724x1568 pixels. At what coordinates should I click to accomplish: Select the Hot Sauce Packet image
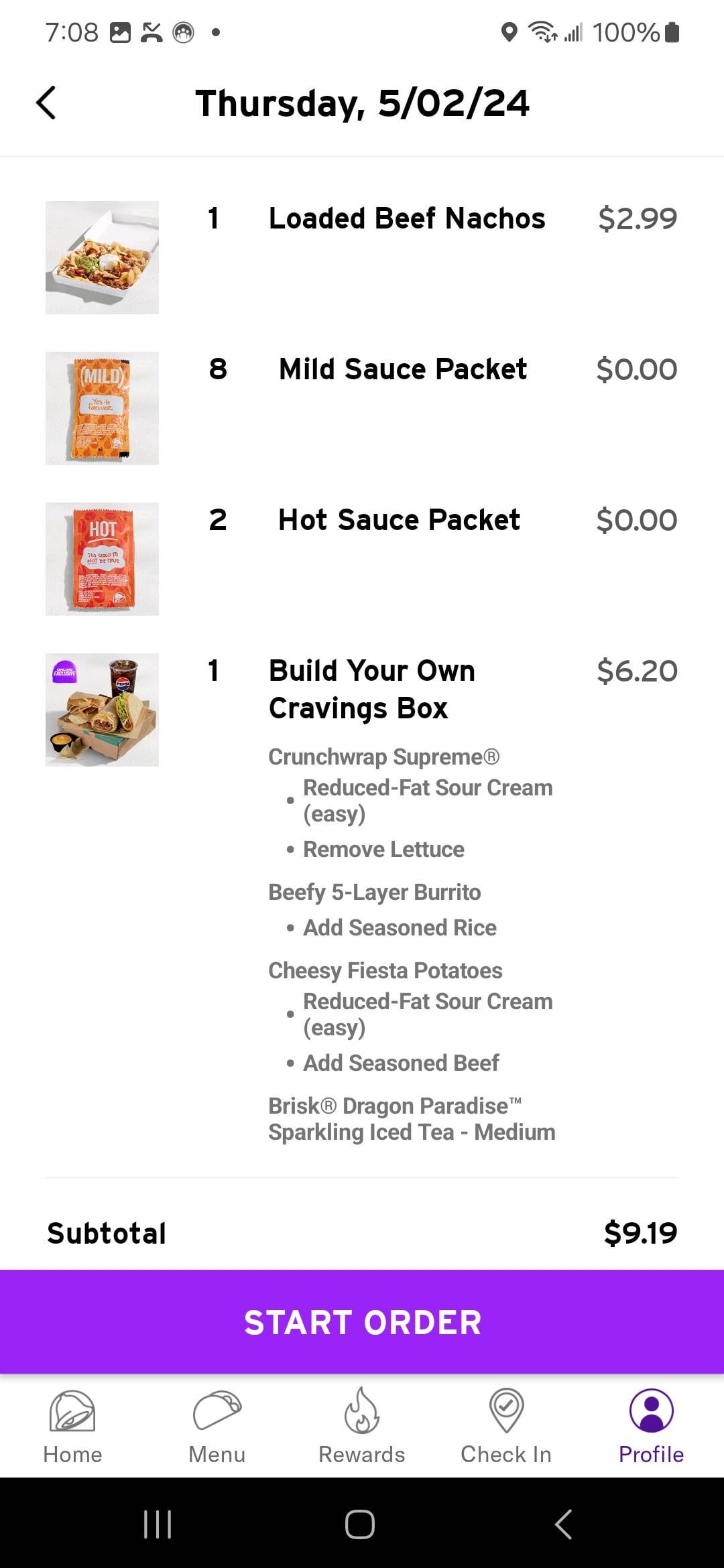[x=102, y=559]
